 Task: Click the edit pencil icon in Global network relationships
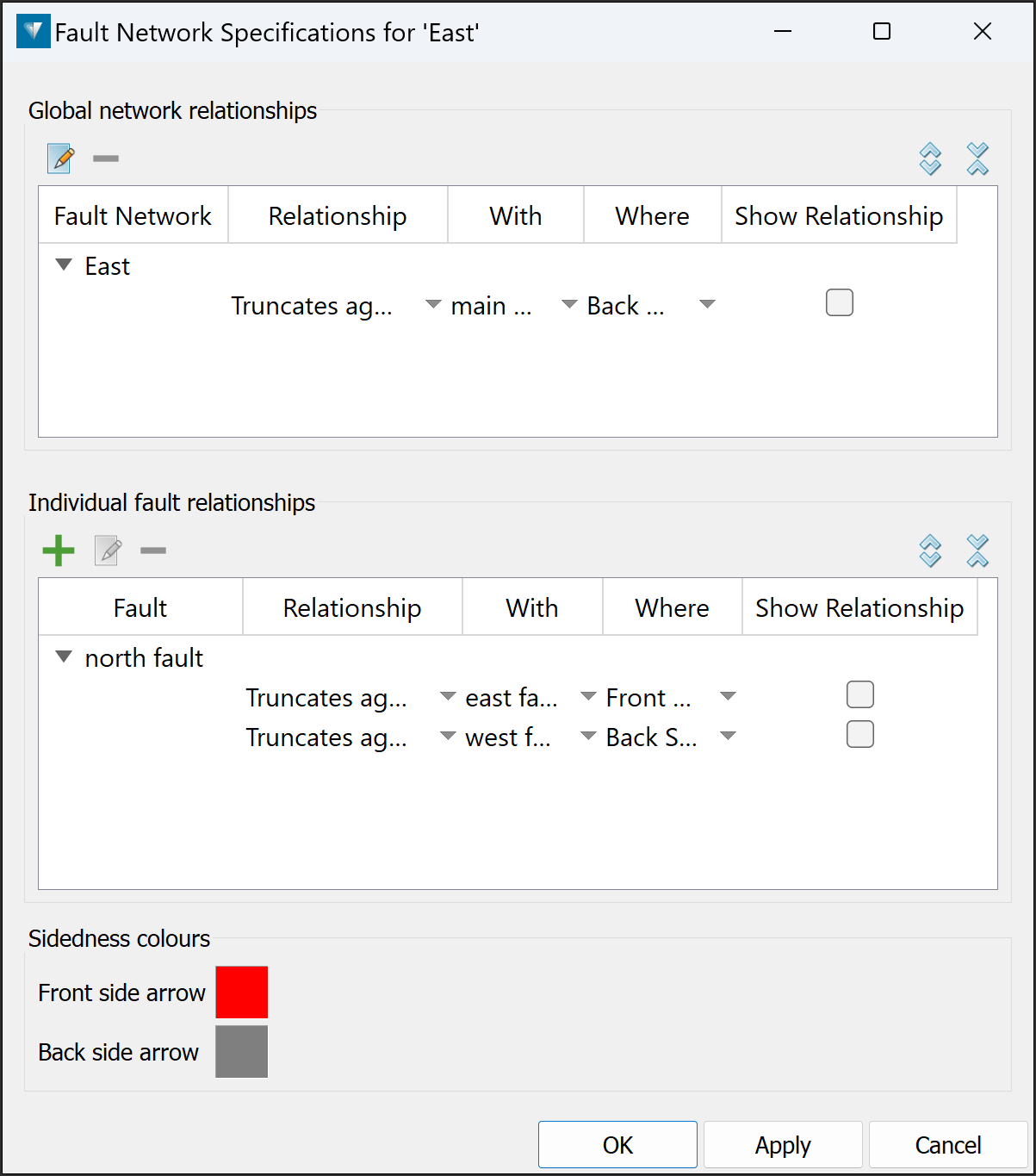point(60,159)
